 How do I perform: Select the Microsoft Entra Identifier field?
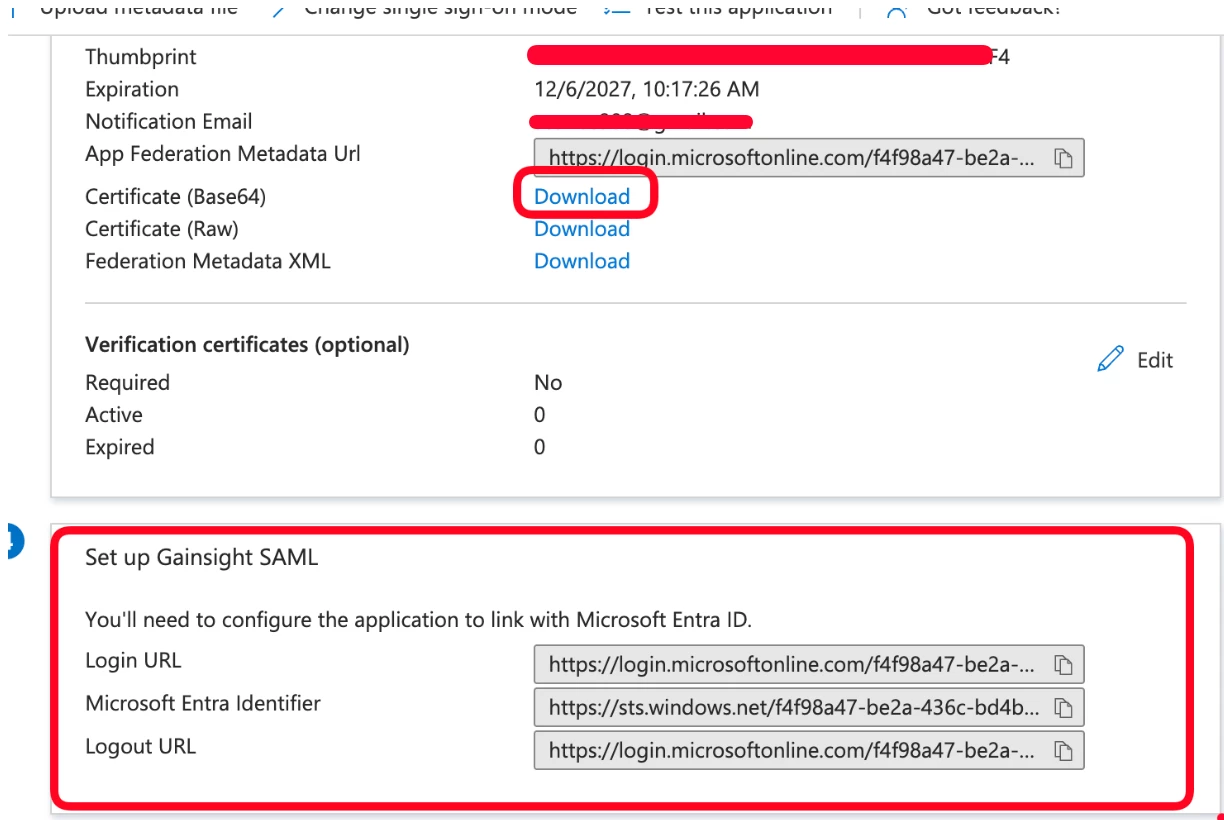pos(809,707)
